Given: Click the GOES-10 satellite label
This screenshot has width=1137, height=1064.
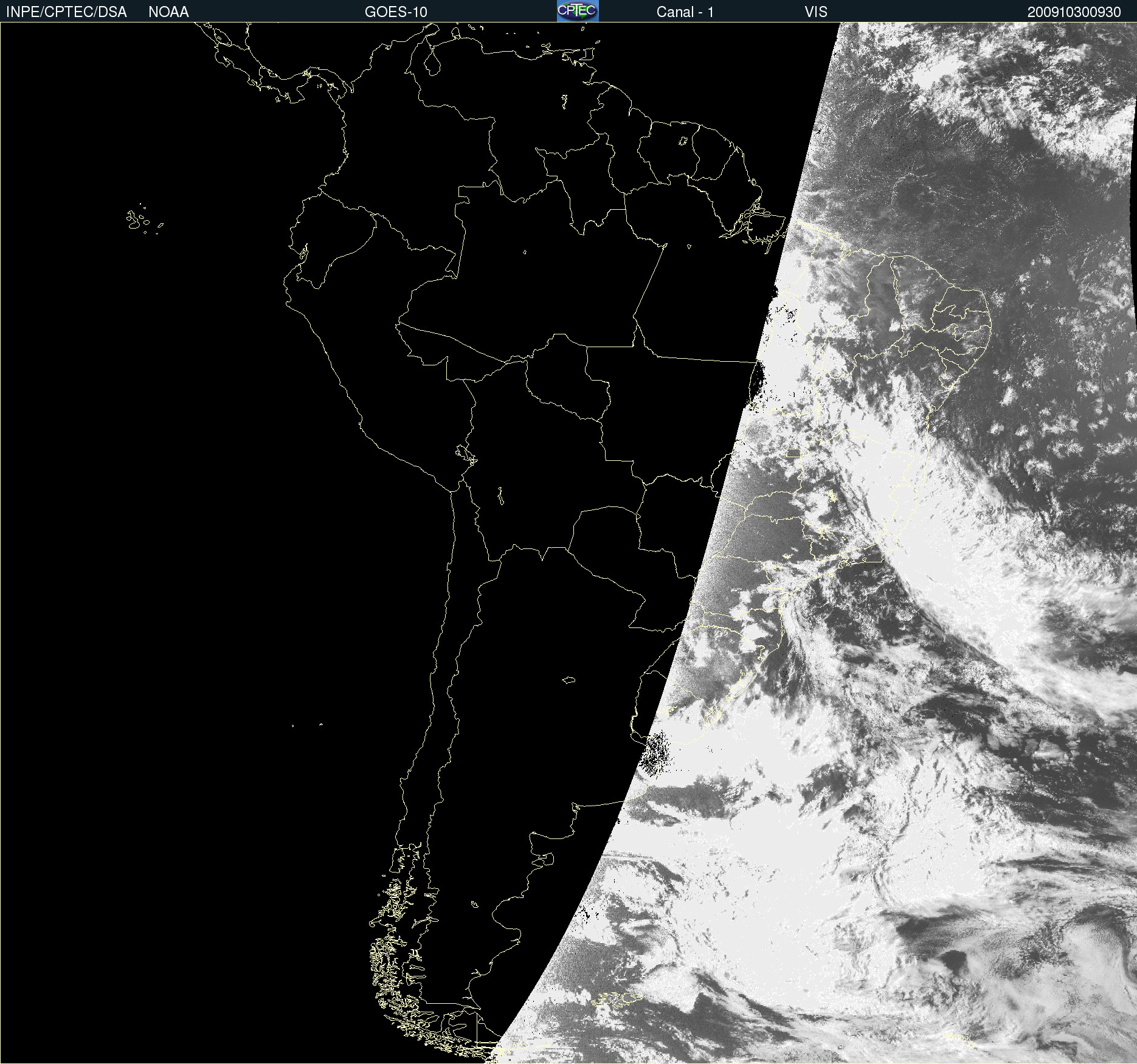Looking at the screenshot, I should pos(396,12).
